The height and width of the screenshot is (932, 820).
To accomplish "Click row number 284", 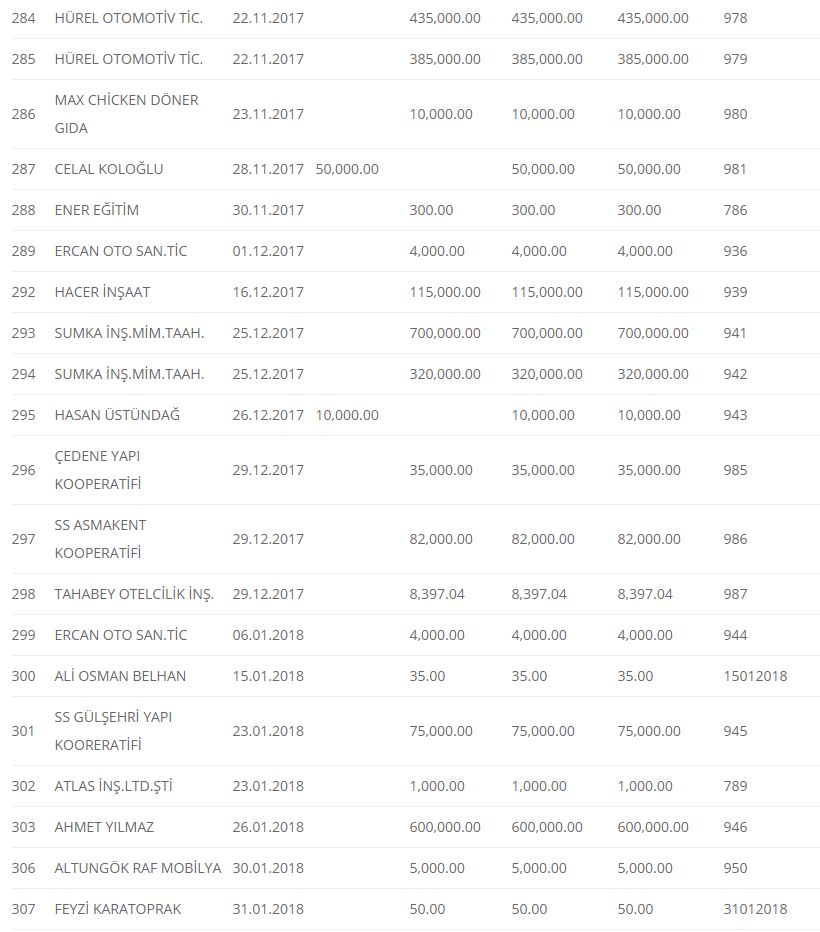I will coord(23,18).
